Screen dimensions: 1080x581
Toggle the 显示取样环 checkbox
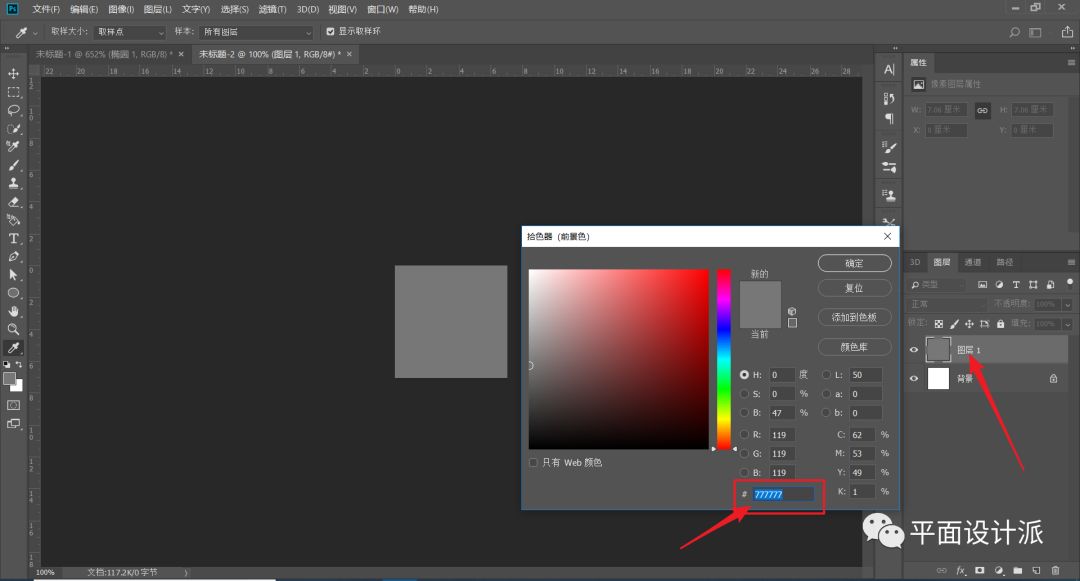[x=331, y=32]
